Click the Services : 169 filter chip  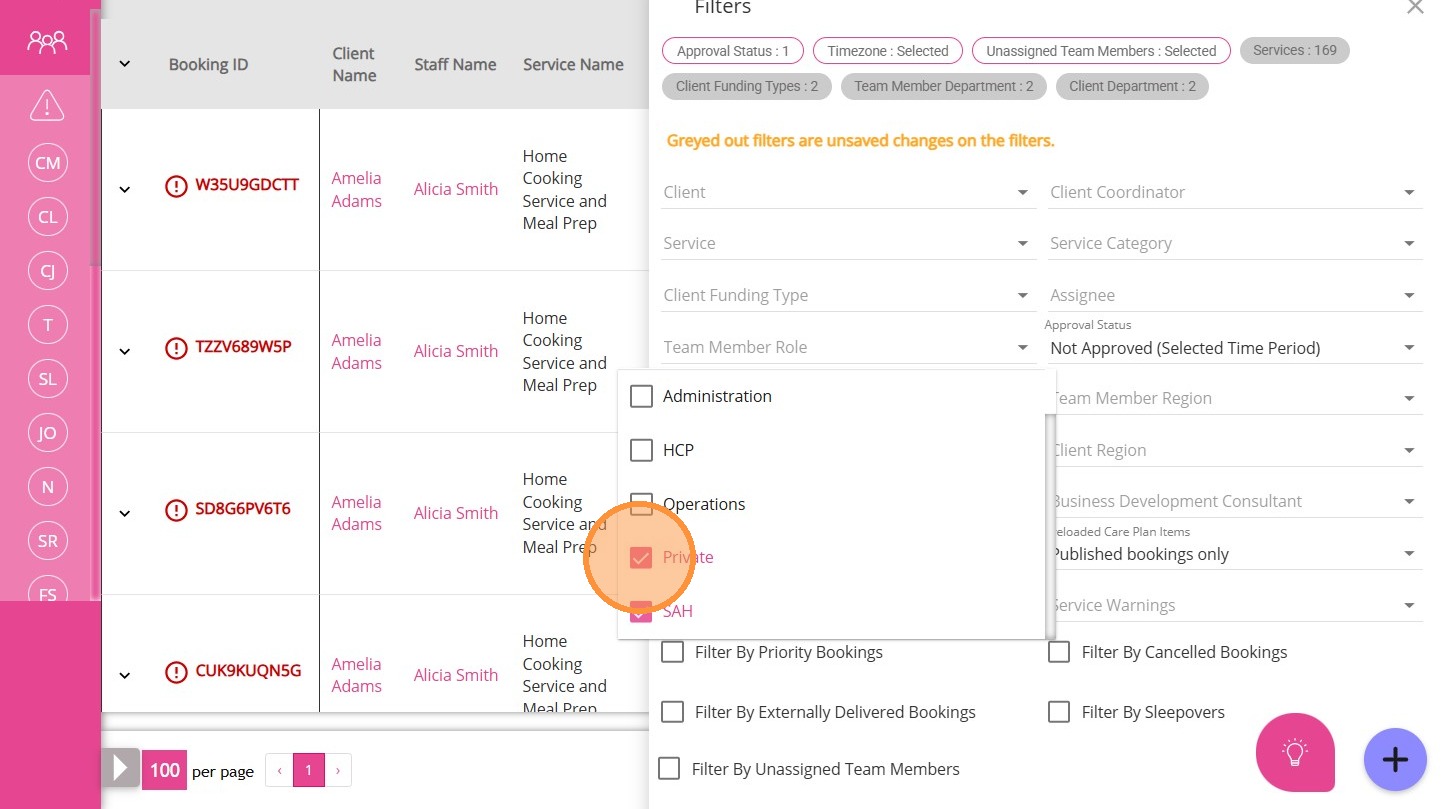(x=1294, y=51)
